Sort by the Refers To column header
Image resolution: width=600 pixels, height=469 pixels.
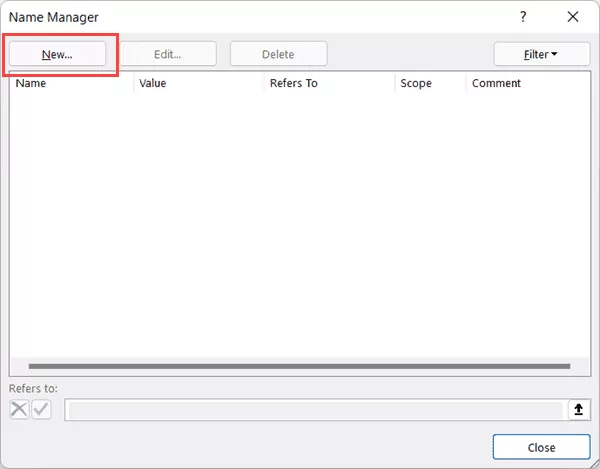tap(328, 83)
